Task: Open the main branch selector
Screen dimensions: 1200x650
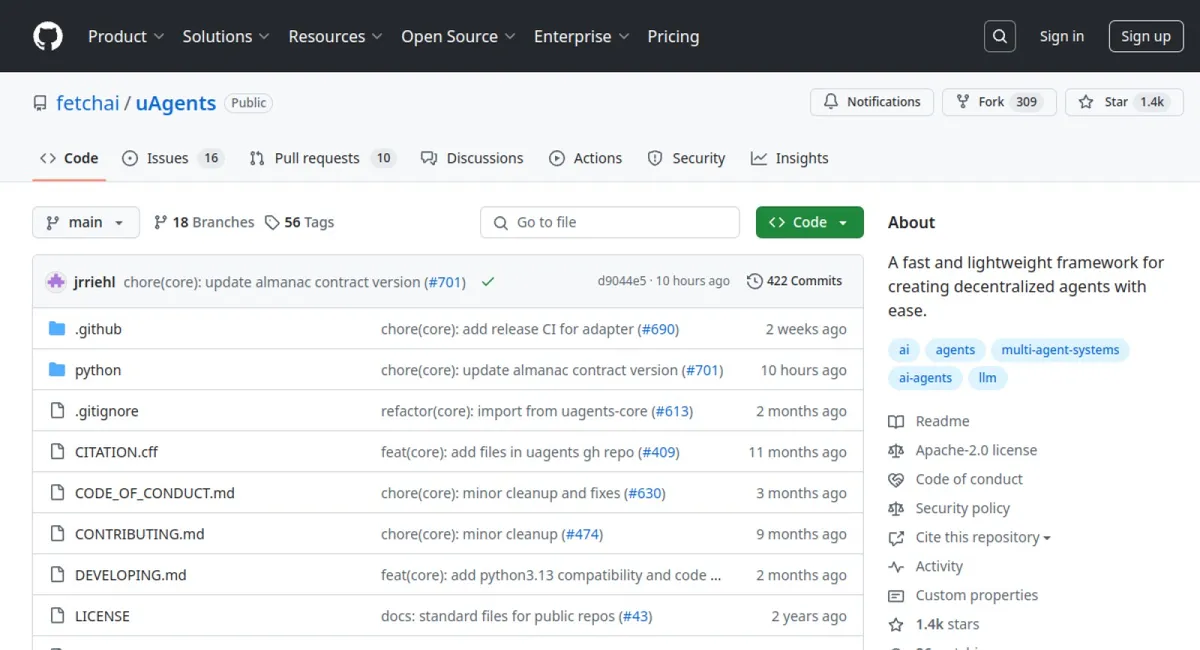Action: [86, 222]
